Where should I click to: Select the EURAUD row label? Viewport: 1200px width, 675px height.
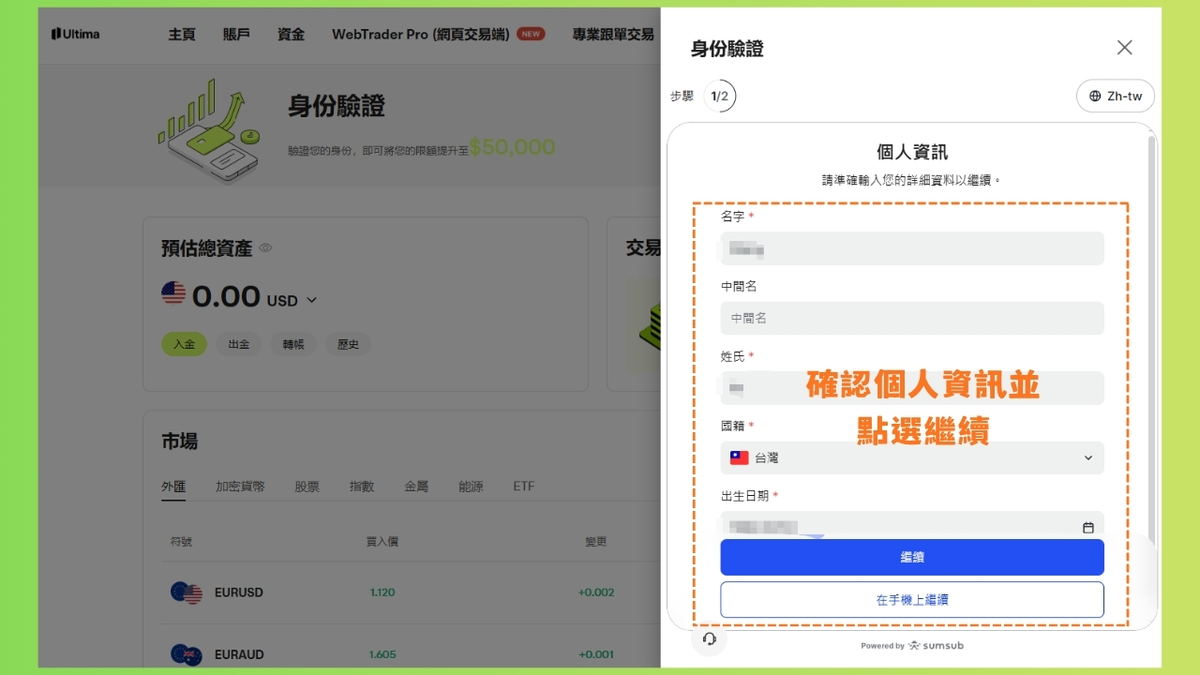[x=239, y=655]
